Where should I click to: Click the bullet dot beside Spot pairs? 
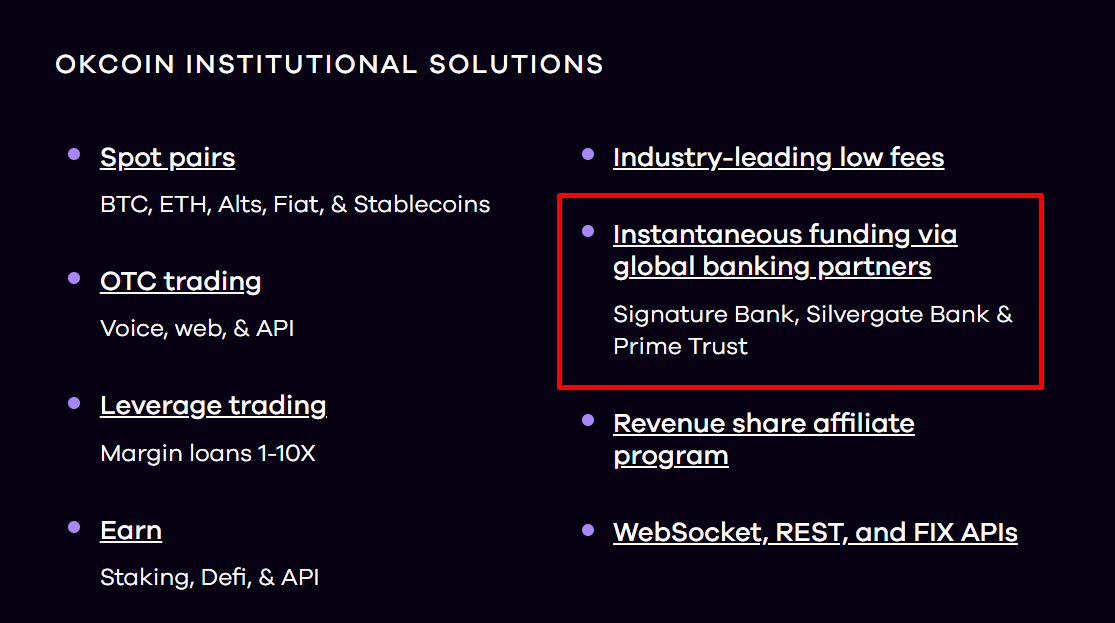(x=74, y=154)
